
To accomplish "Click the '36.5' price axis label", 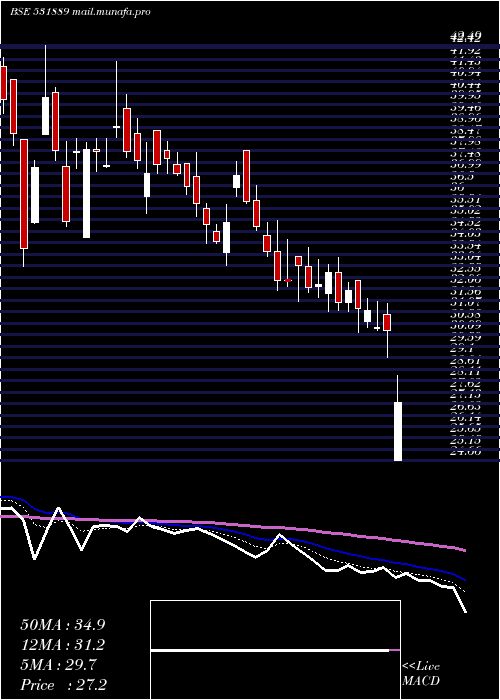I will click(x=460, y=177).
